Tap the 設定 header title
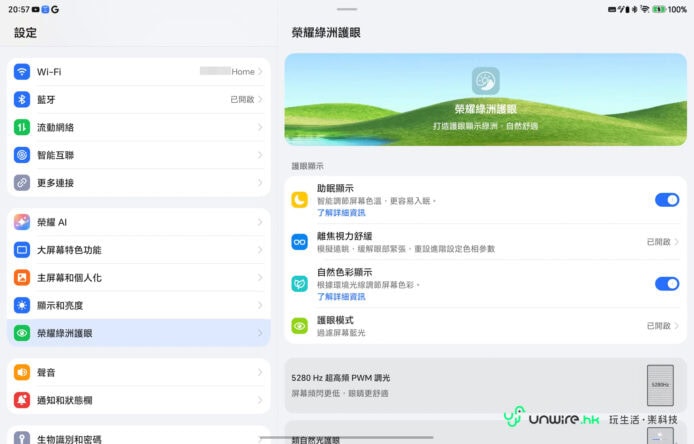 click(25, 33)
